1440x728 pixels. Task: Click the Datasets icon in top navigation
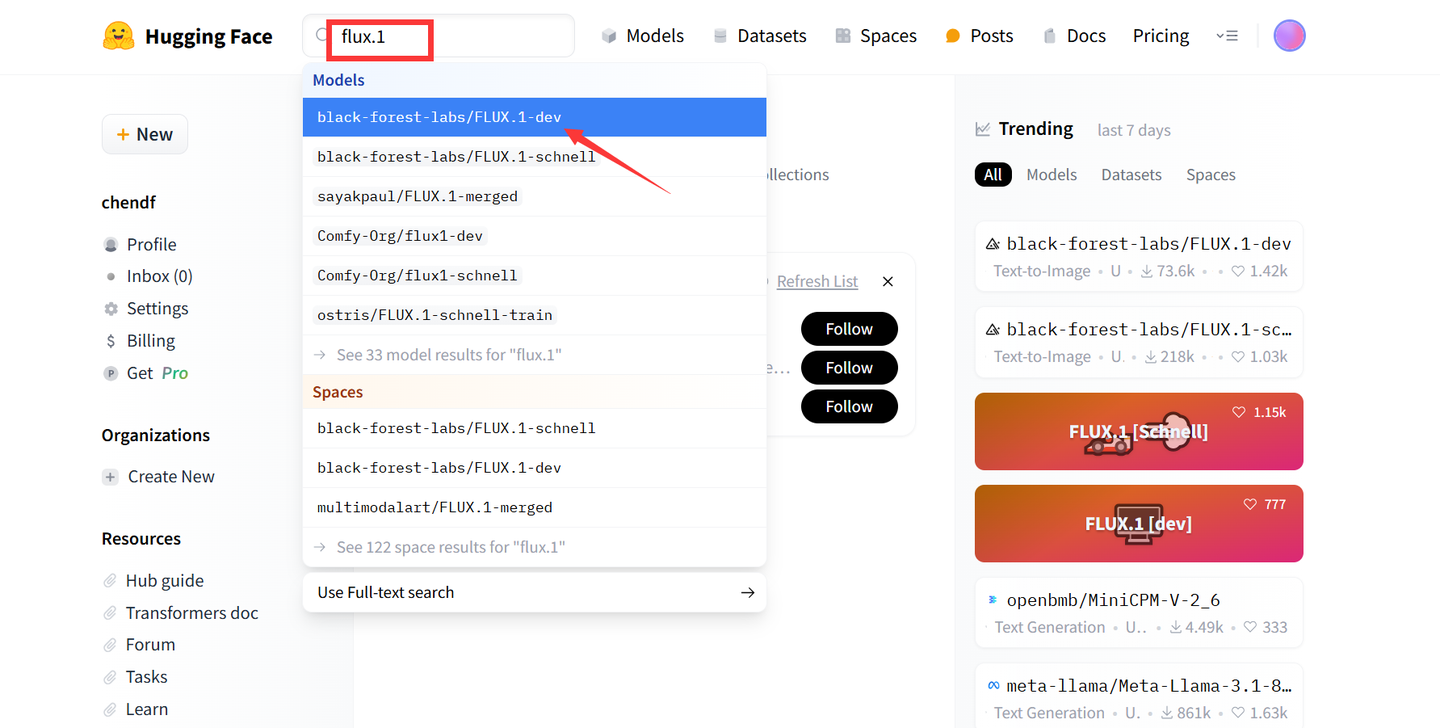[x=720, y=36]
